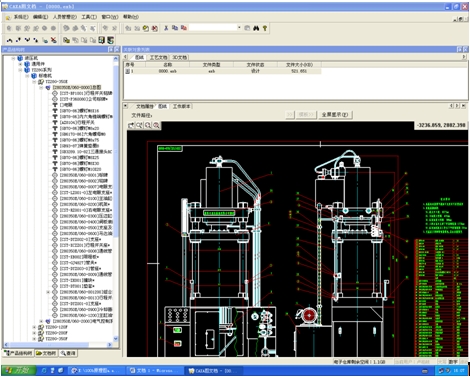This screenshot has height=378, width=470.
Task: Click the red X delete icon in second toolbar row
Action: click(x=53, y=40)
